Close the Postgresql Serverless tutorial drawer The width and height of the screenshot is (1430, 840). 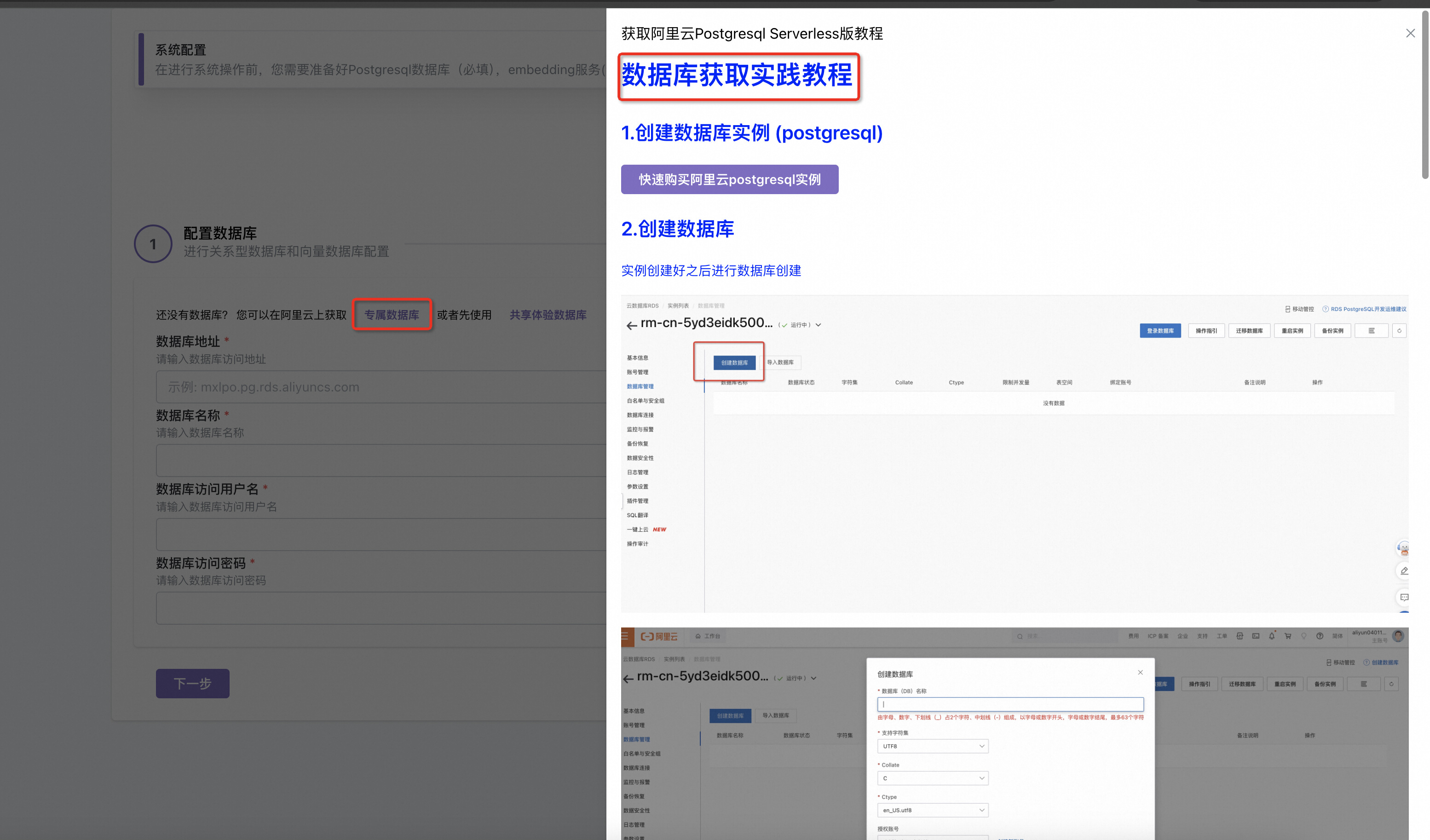1410,34
